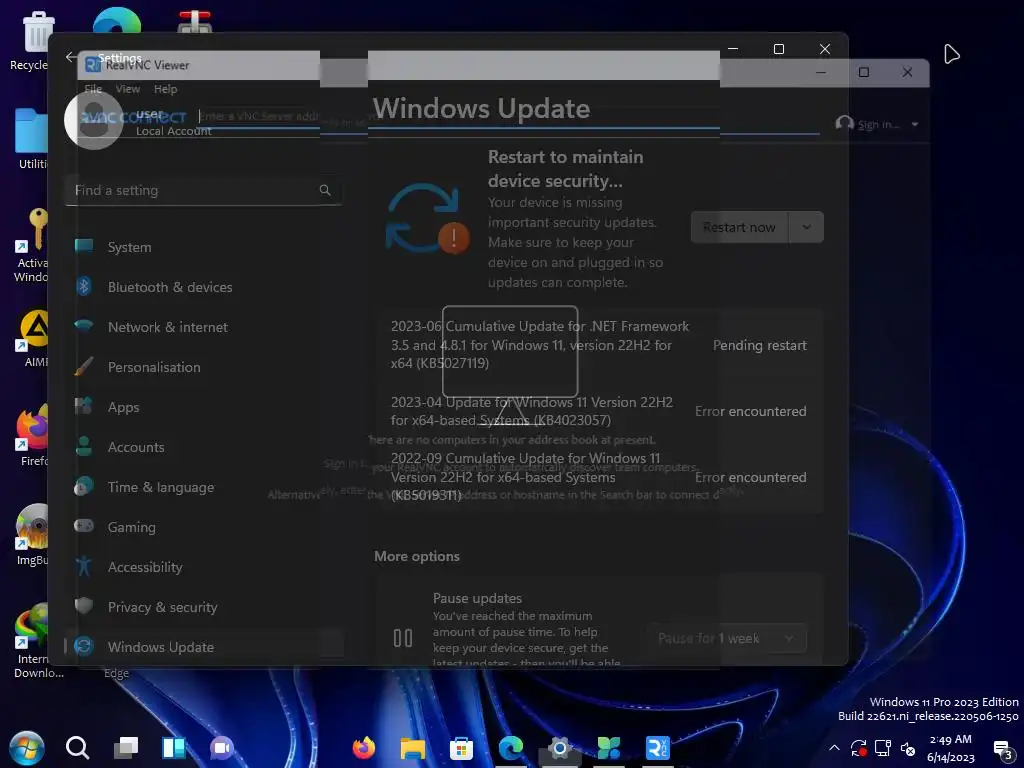This screenshot has height=768, width=1024.
Task: Launch Microsoft Edge from the taskbar
Action: point(511,747)
